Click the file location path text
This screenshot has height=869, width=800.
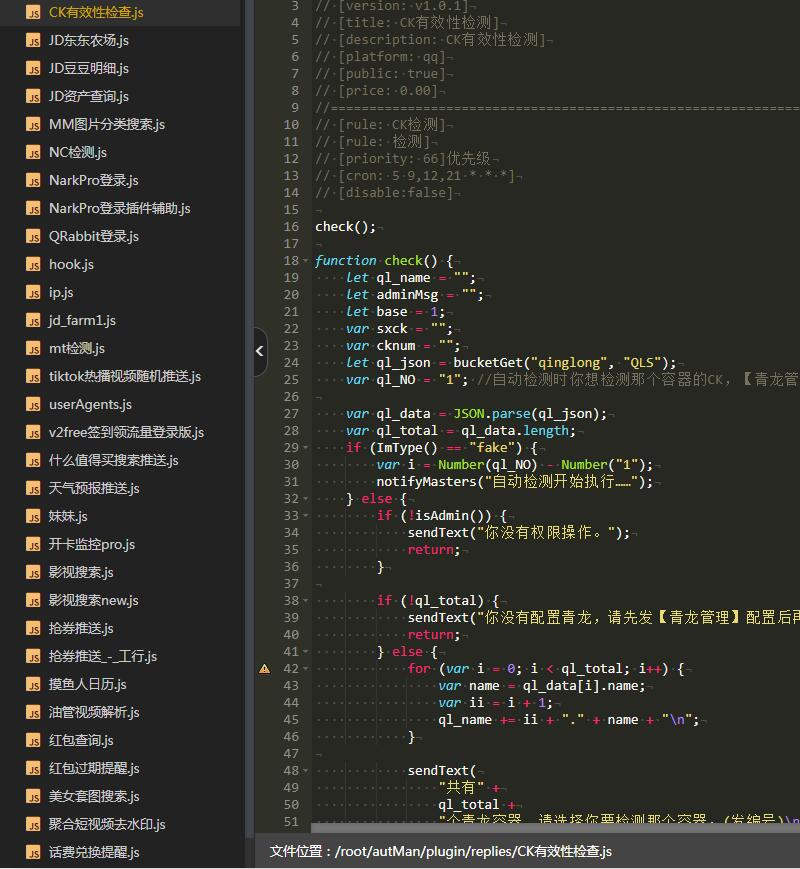click(440, 852)
